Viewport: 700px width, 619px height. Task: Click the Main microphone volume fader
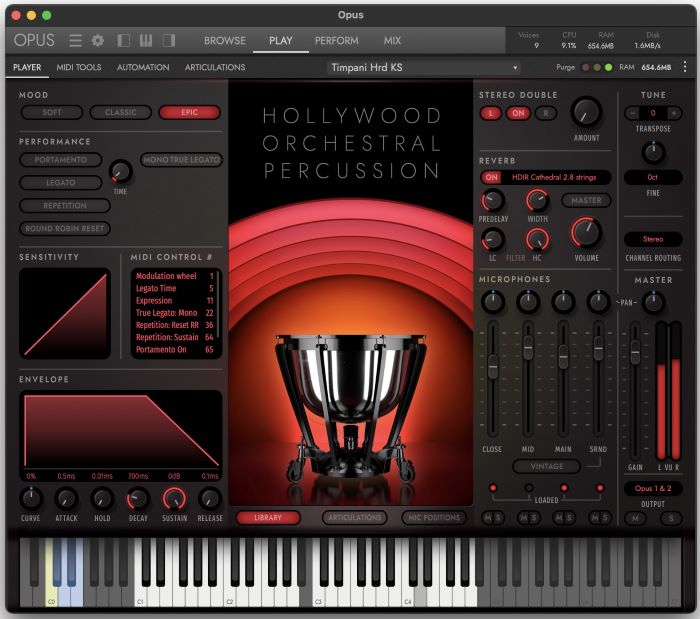[563, 357]
